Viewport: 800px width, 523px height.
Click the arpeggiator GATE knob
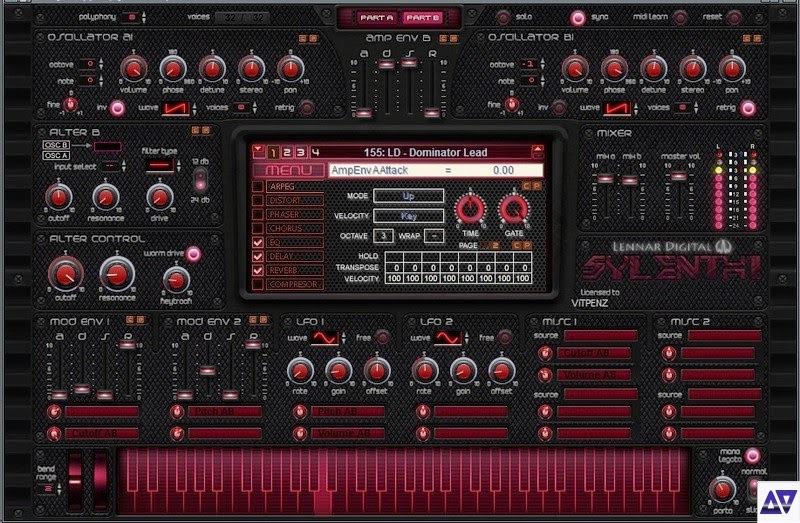click(x=514, y=210)
